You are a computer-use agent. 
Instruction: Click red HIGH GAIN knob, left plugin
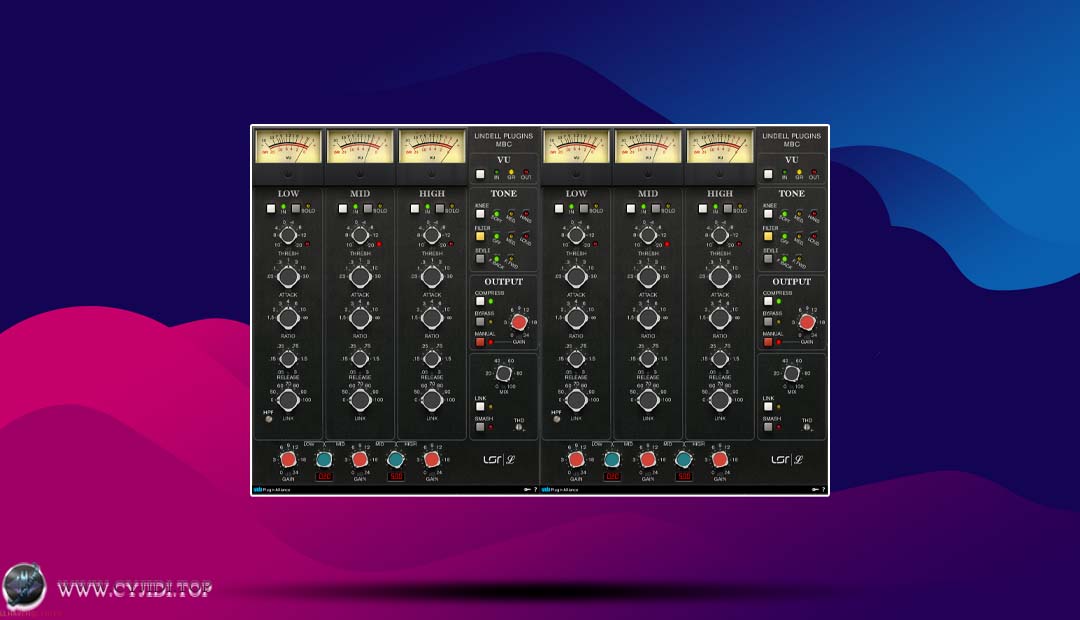[x=432, y=459]
